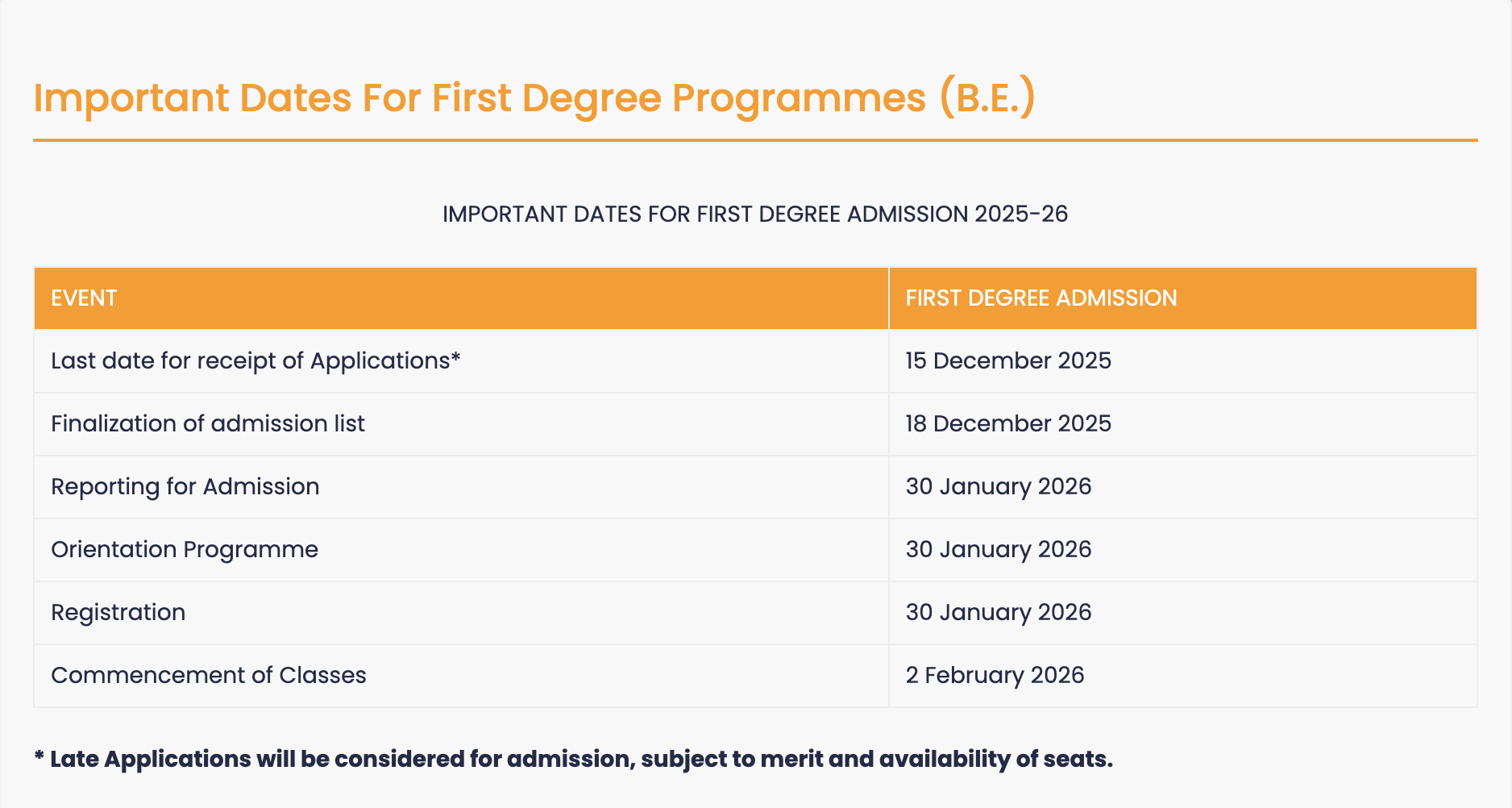Click the Important Dates page heading
Screen dimensions: 1512x808
pyautogui.click(x=534, y=98)
